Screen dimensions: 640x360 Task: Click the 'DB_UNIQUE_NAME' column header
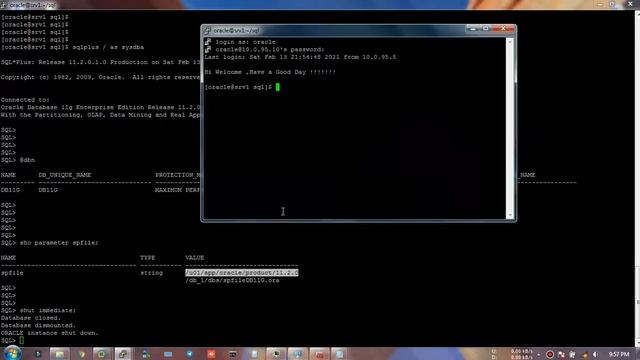pyautogui.click(x=64, y=175)
